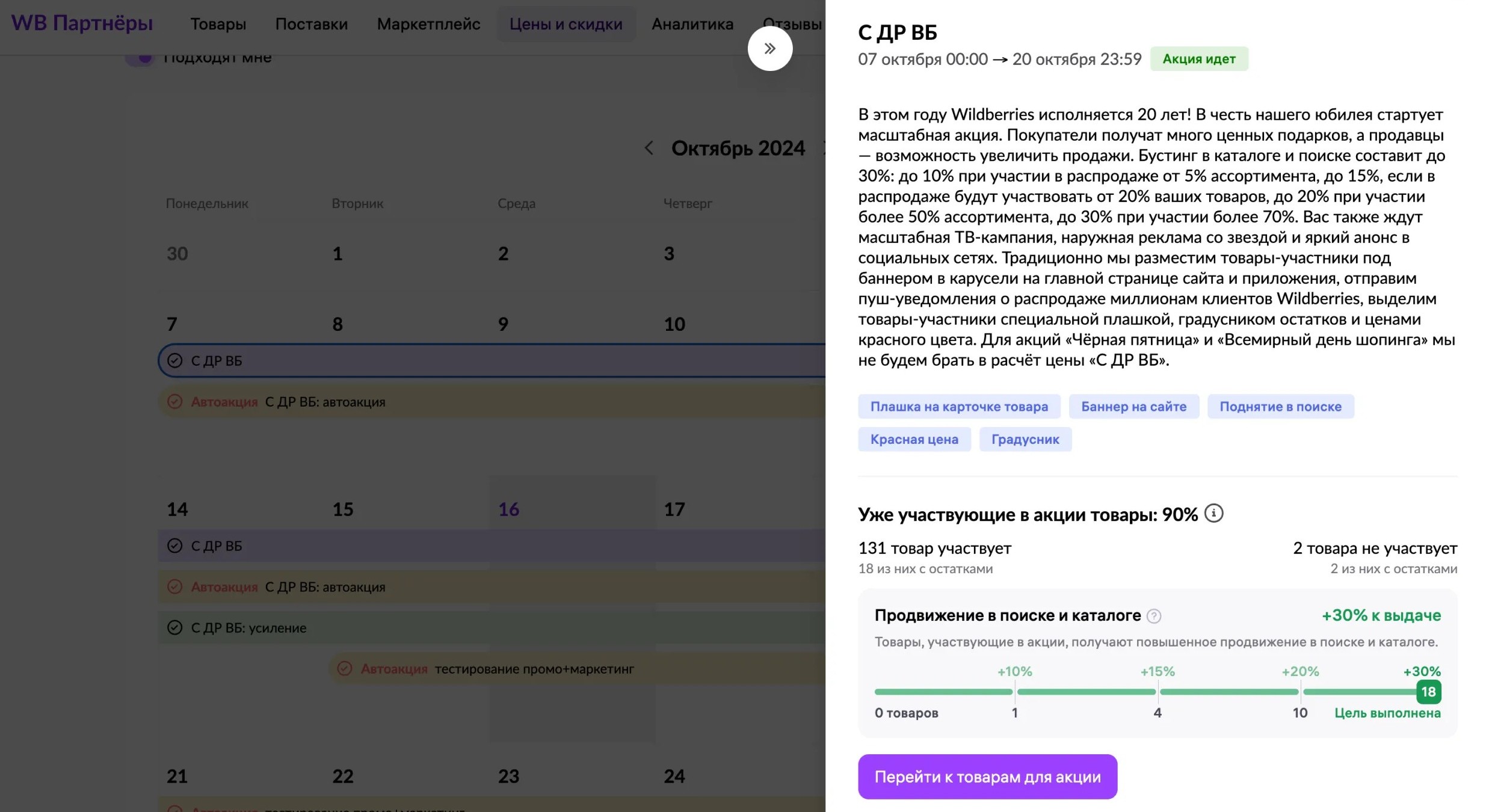
Task: Select the 'Красная цена' filter chip
Action: [914, 439]
